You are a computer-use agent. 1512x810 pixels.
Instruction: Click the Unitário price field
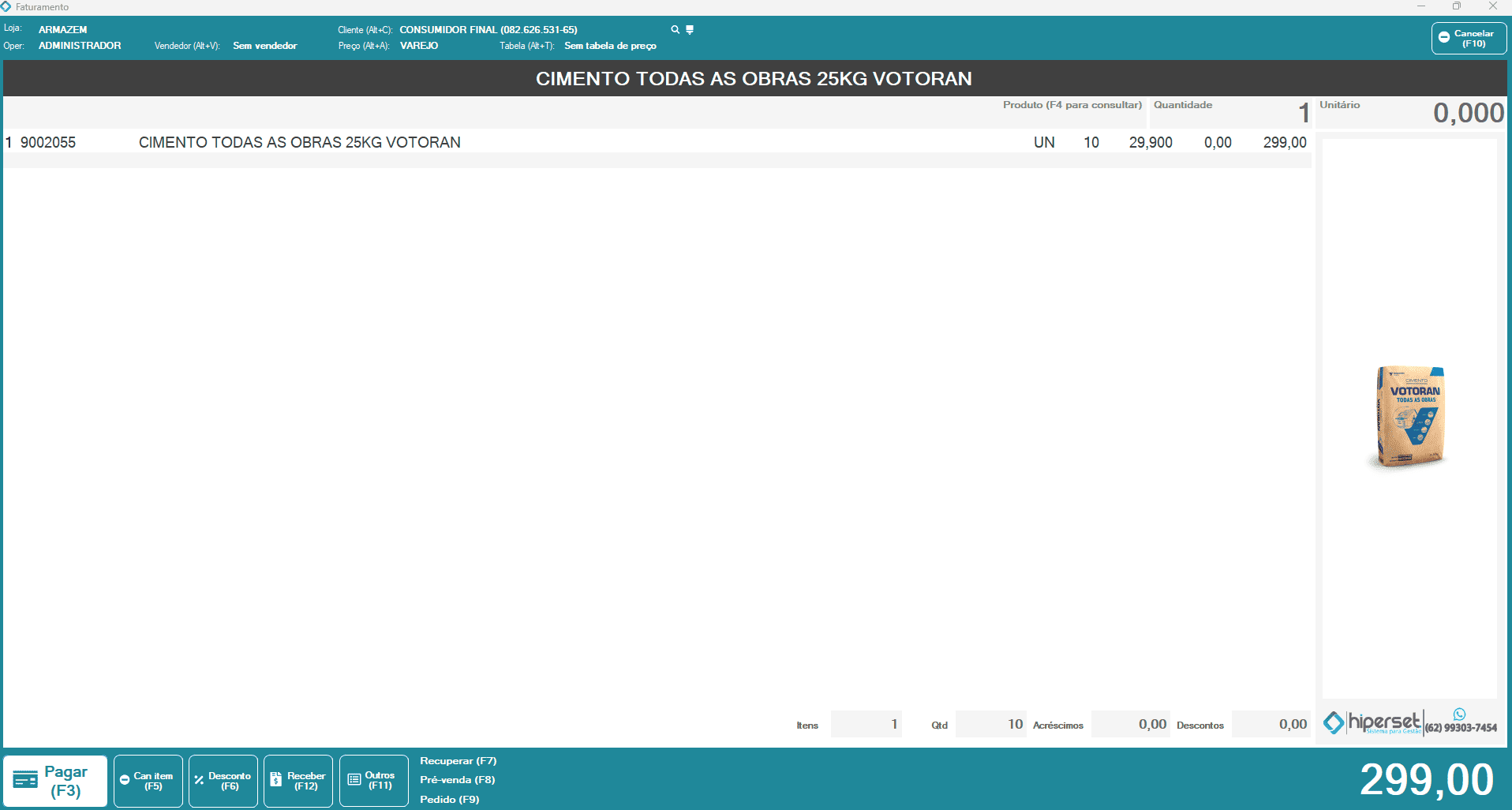click(1411, 114)
